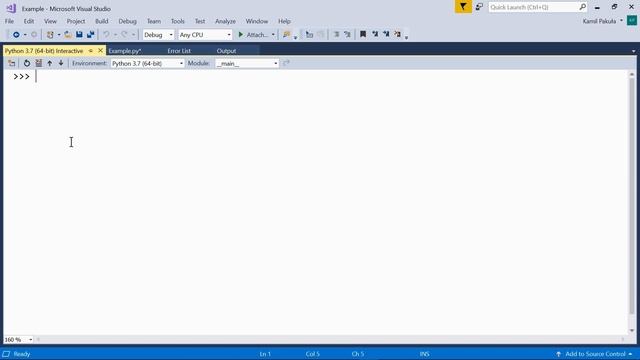Open the document tabs overflow arrow
The height and width of the screenshot is (360, 640).
pos(633,51)
